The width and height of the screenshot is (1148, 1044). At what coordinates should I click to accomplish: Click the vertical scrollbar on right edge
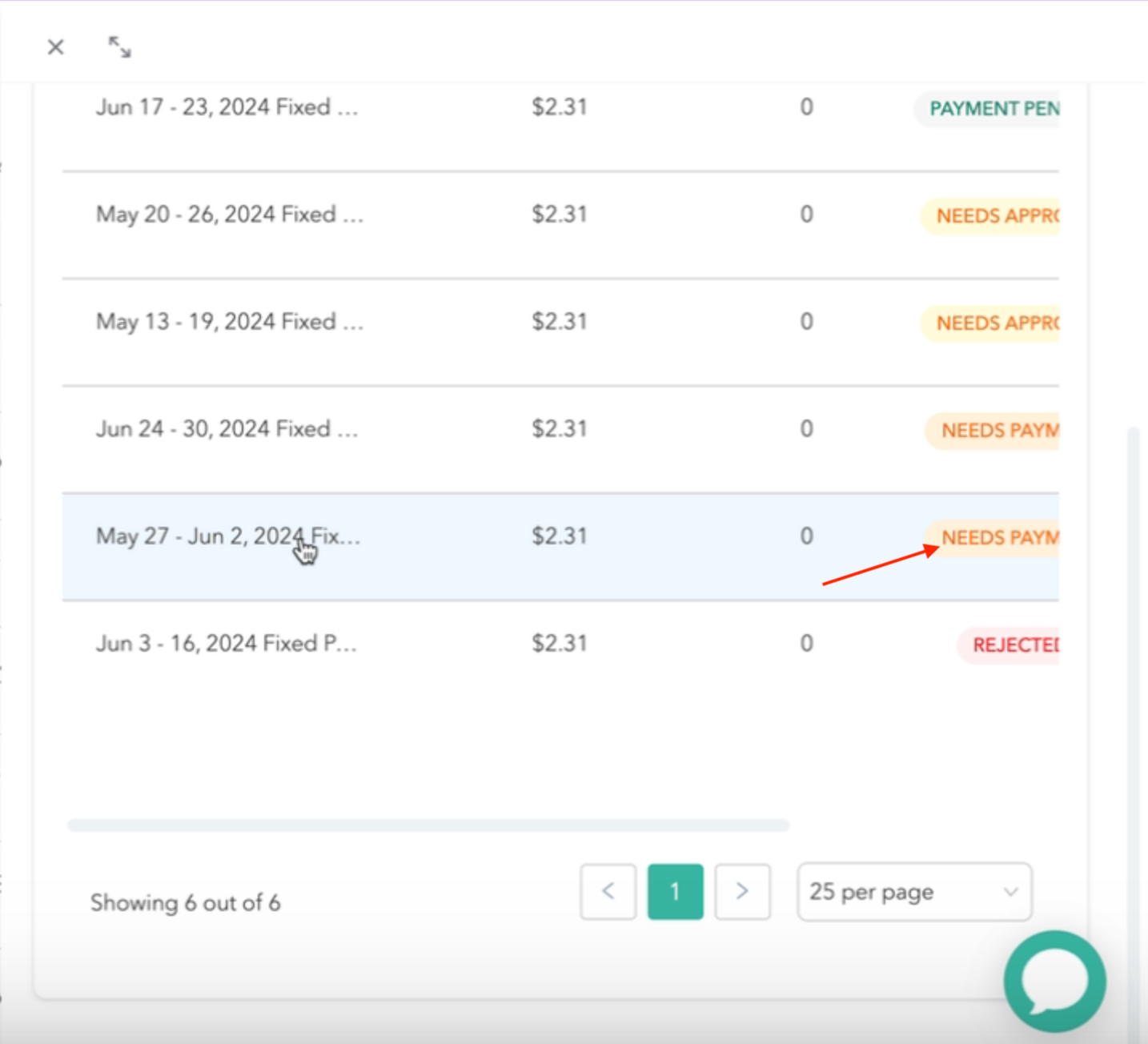coord(1132,640)
